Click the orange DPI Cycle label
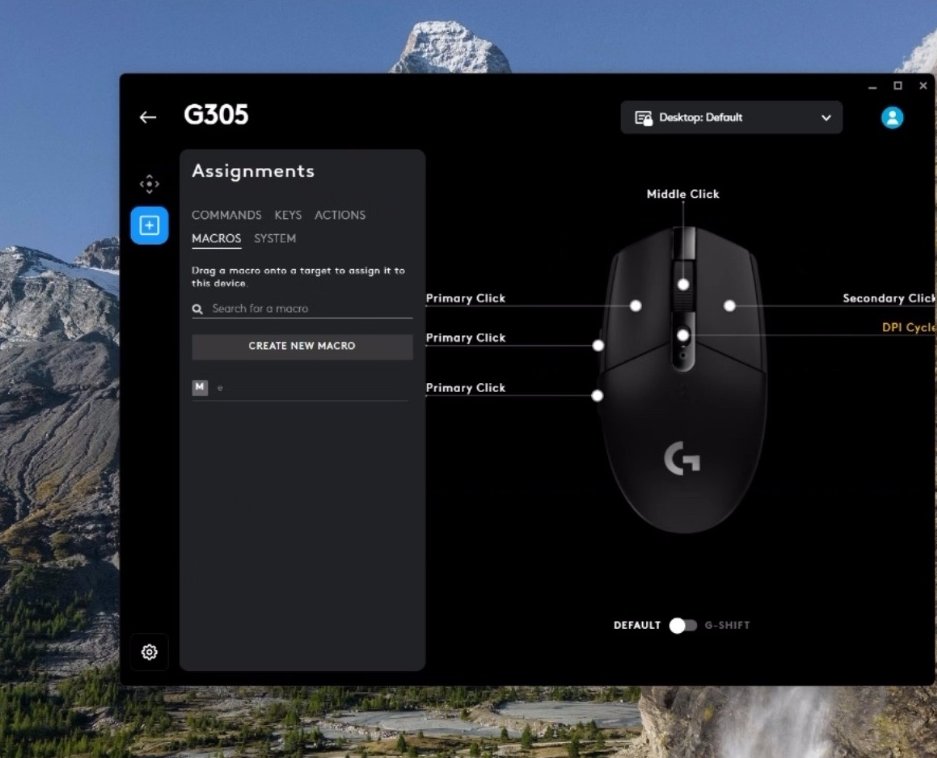The width and height of the screenshot is (937, 758). click(x=909, y=328)
